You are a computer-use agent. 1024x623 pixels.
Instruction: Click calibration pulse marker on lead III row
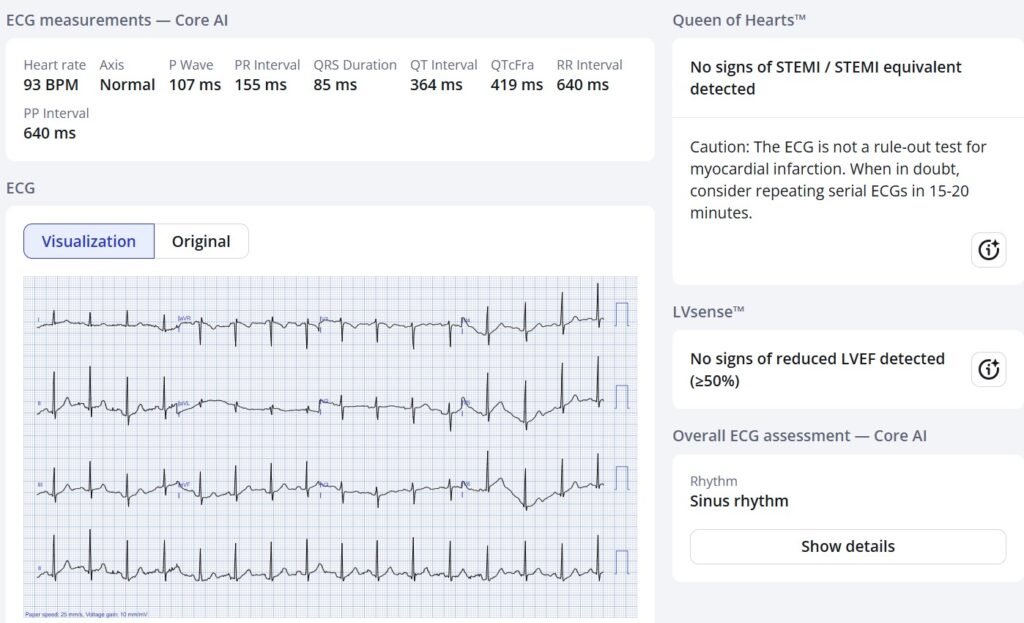point(622,478)
